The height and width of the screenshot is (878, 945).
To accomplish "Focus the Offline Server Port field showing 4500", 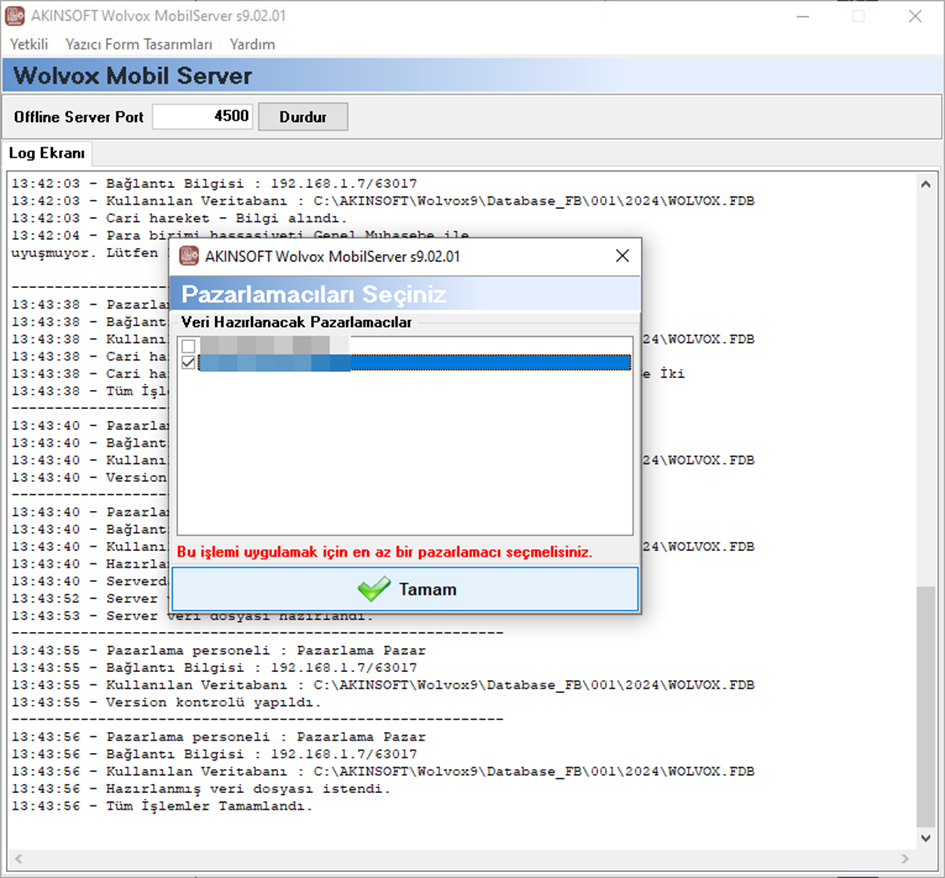I will coord(202,116).
